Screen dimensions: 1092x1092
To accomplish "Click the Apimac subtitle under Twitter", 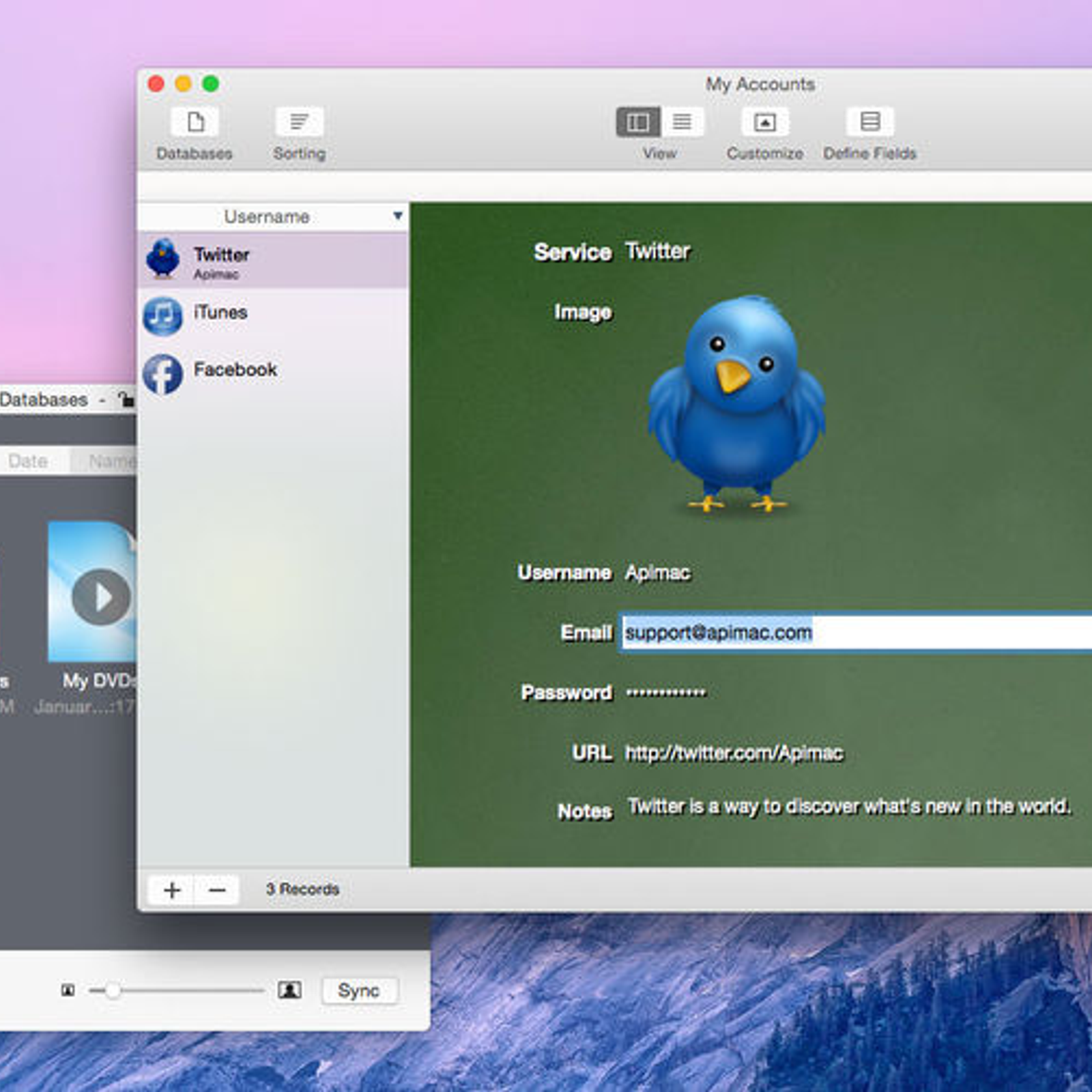I will [216, 274].
